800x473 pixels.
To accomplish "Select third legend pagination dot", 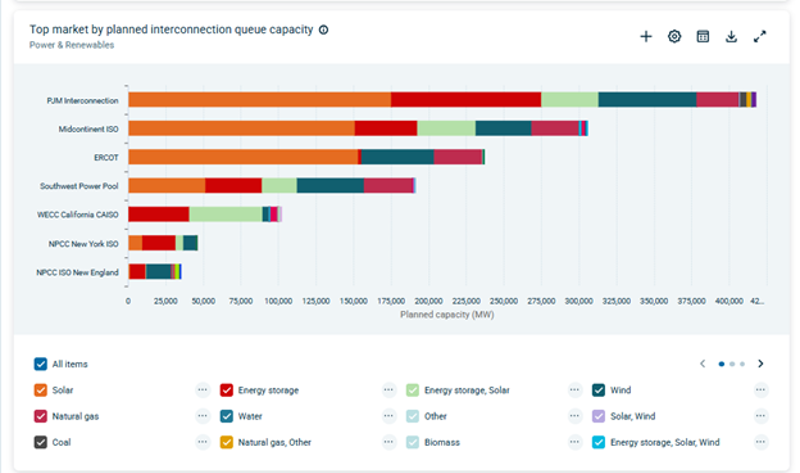I will [742, 364].
